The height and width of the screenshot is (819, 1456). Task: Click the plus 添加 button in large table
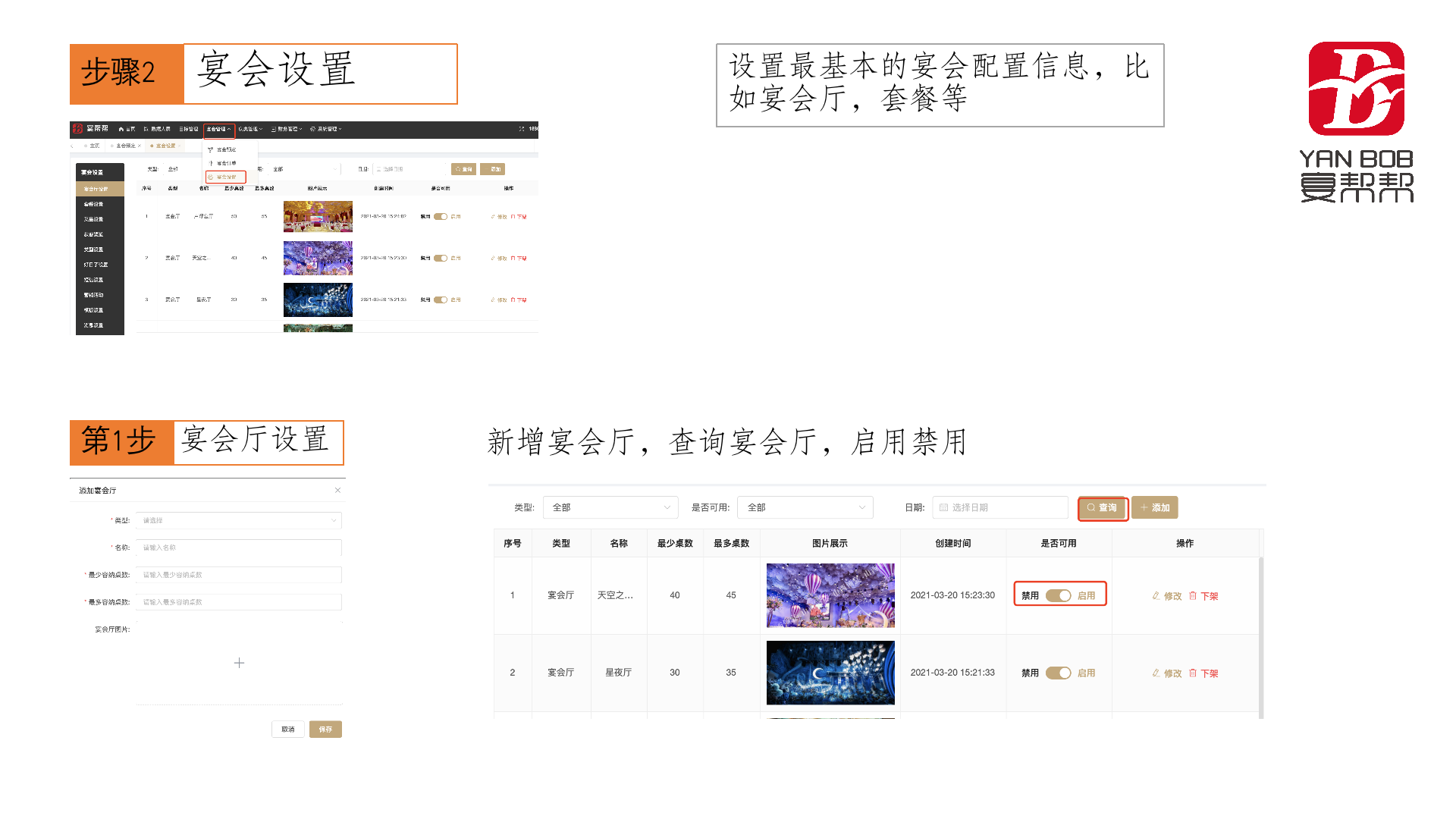[1154, 508]
